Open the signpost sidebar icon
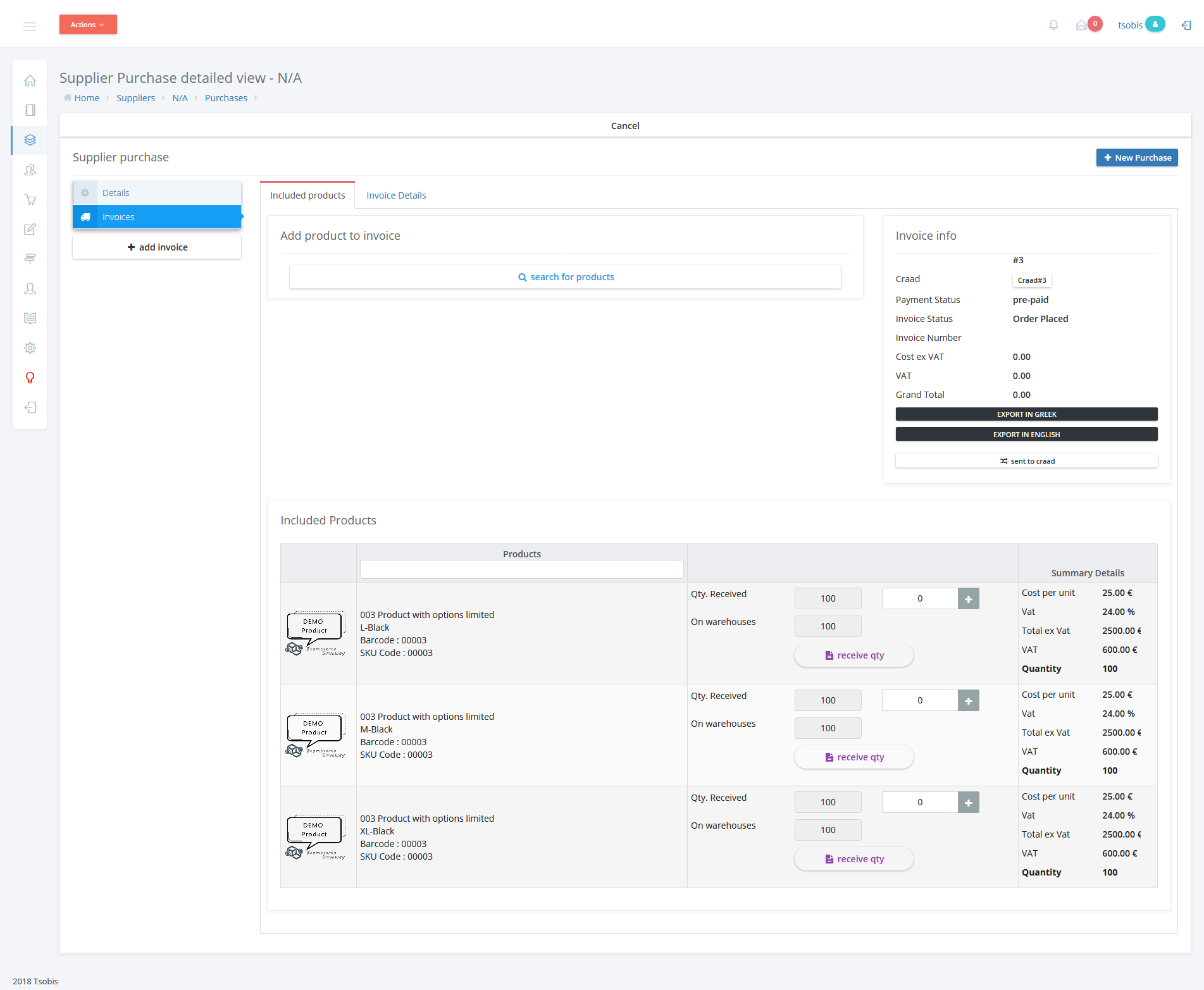The width and height of the screenshot is (1204, 990). (30, 259)
